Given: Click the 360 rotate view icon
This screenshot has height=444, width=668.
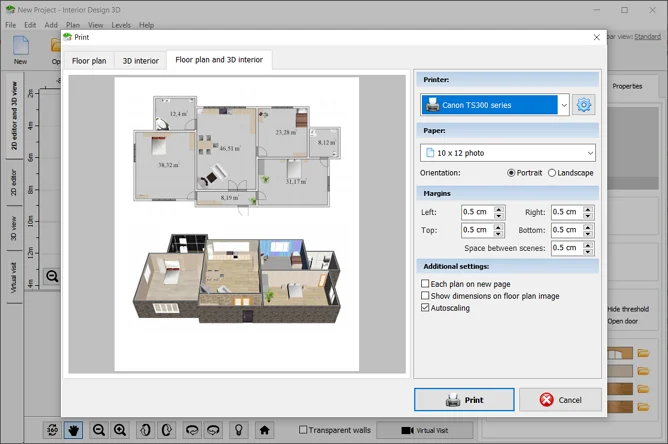Looking at the screenshot, I should [52, 430].
